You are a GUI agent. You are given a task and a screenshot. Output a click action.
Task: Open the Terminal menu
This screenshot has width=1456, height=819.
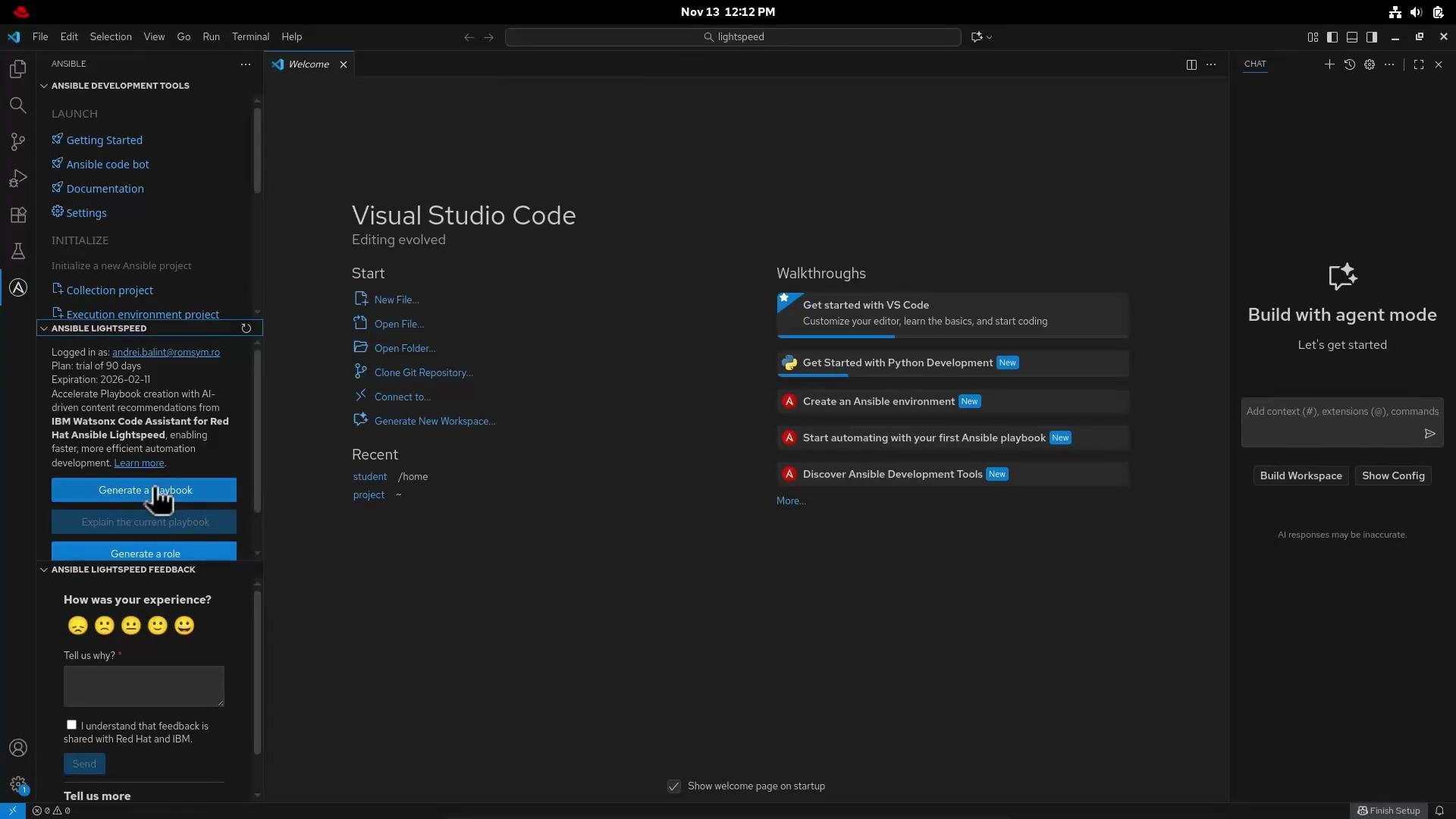(x=250, y=37)
